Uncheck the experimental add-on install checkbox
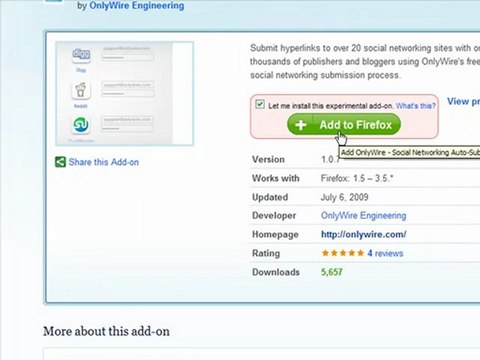The width and height of the screenshot is (480, 360). coord(260,104)
